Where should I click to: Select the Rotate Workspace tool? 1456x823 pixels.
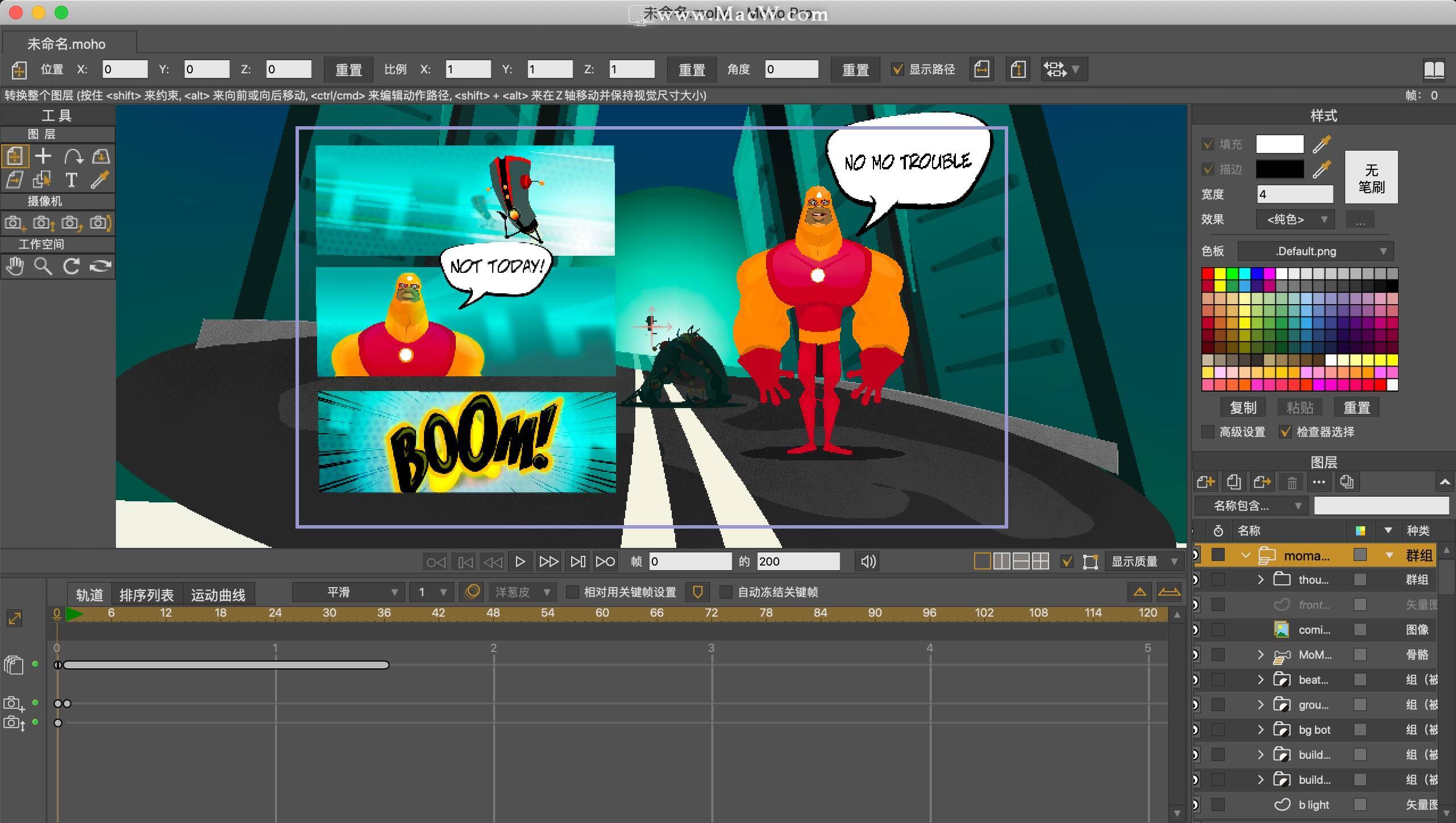(x=72, y=266)
